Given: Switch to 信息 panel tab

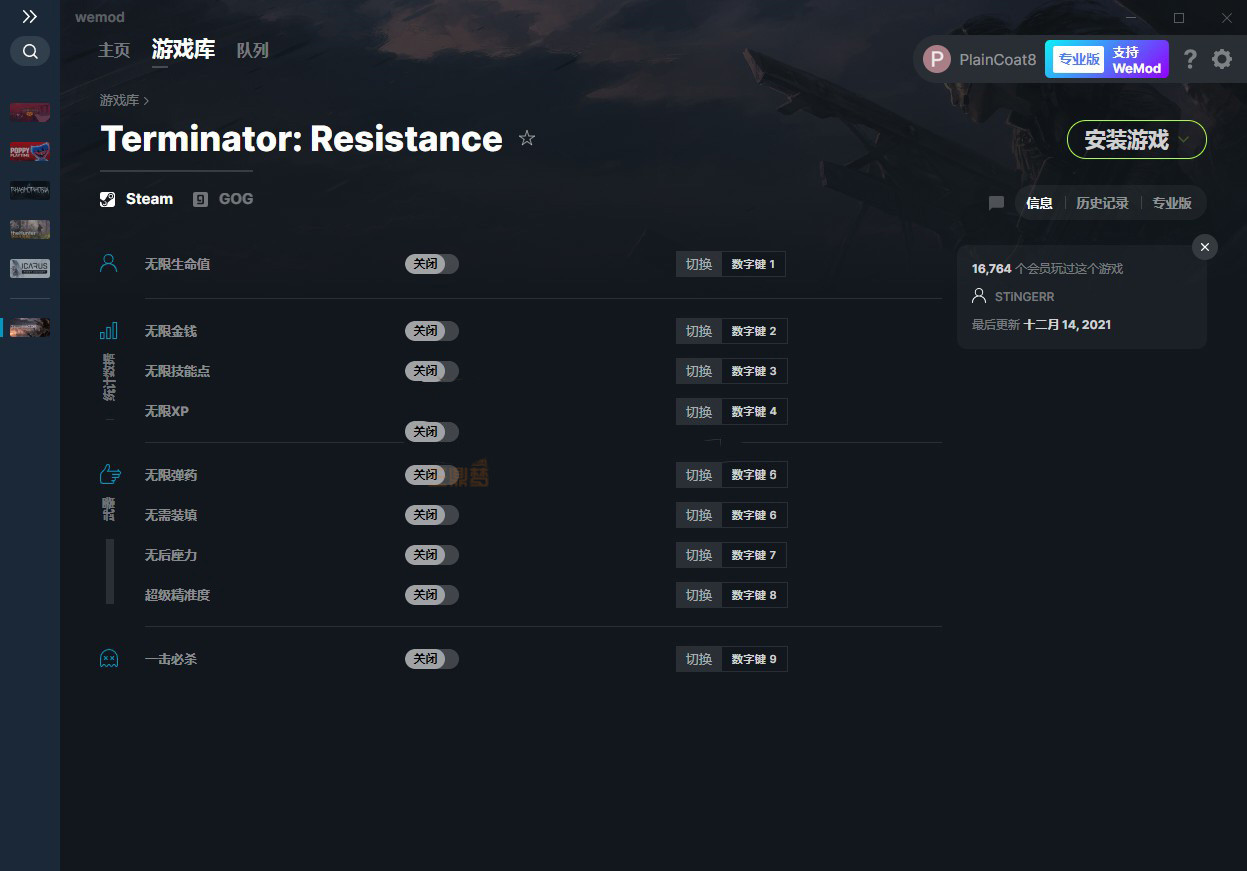Looking at the screenshot, I should 1039,203.
